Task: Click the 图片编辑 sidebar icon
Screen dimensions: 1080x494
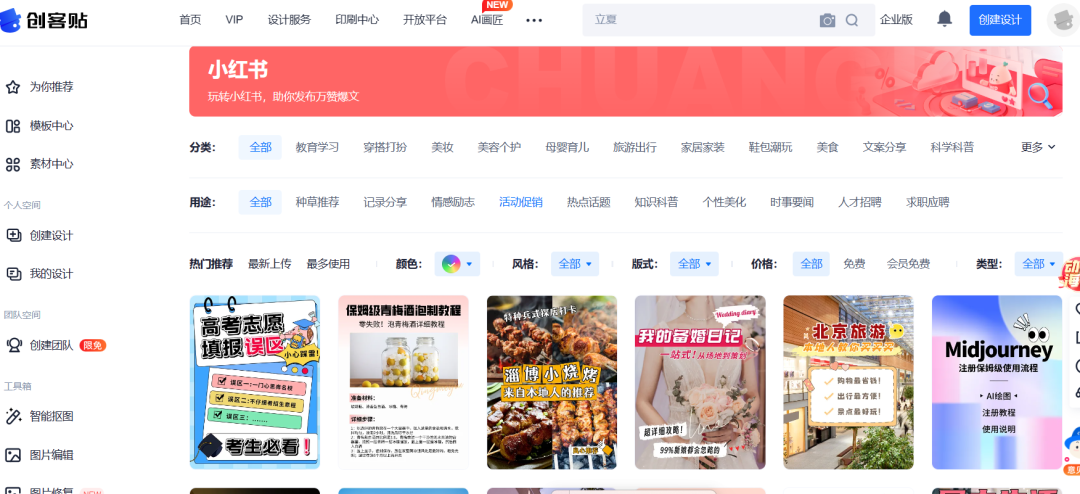Action: pos(12,455)
